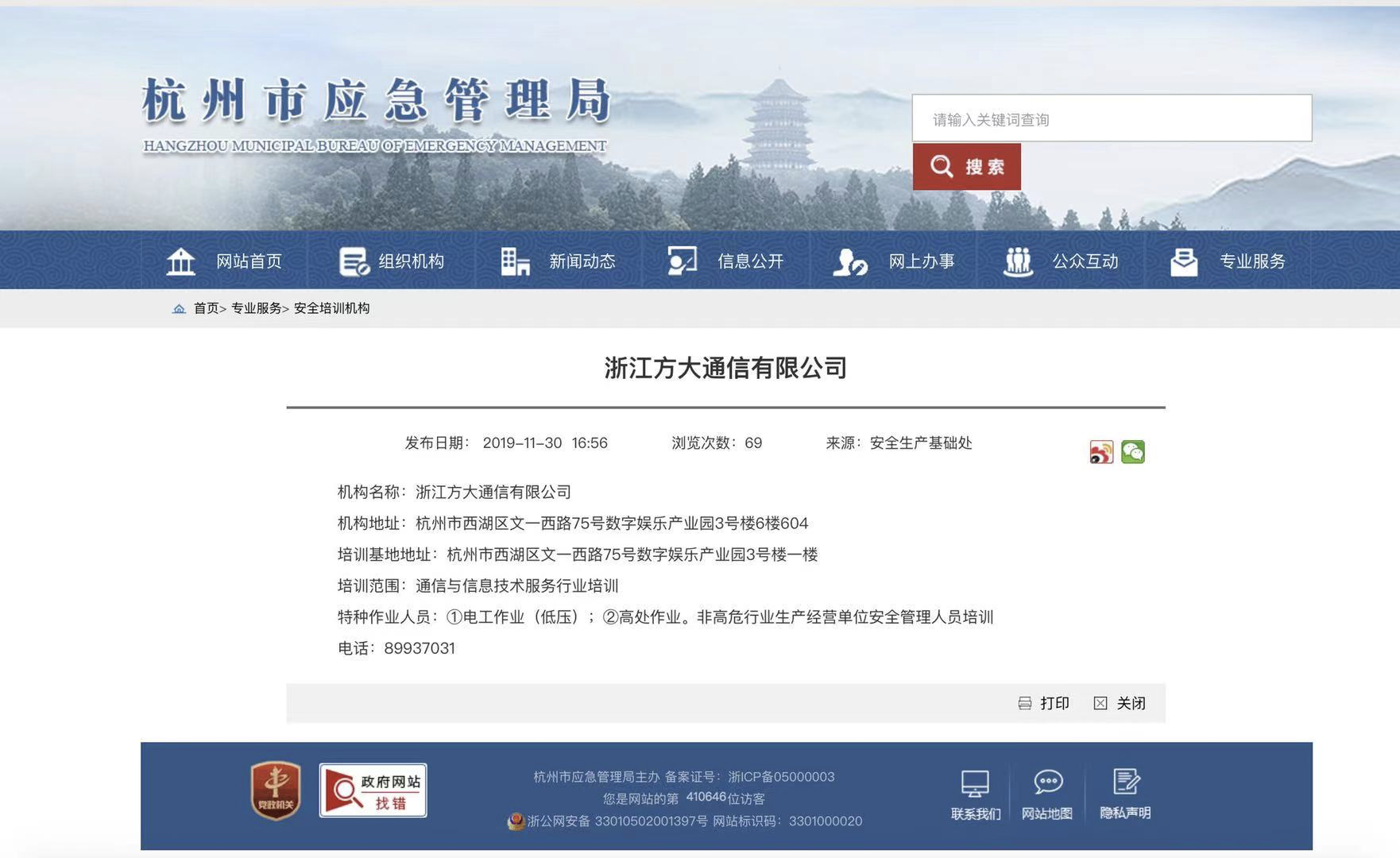Click 专业服务 in the breadcrumb
The height and width of the screenshot is (858, 1400).
pyautogui.click(x=256, y=308)
